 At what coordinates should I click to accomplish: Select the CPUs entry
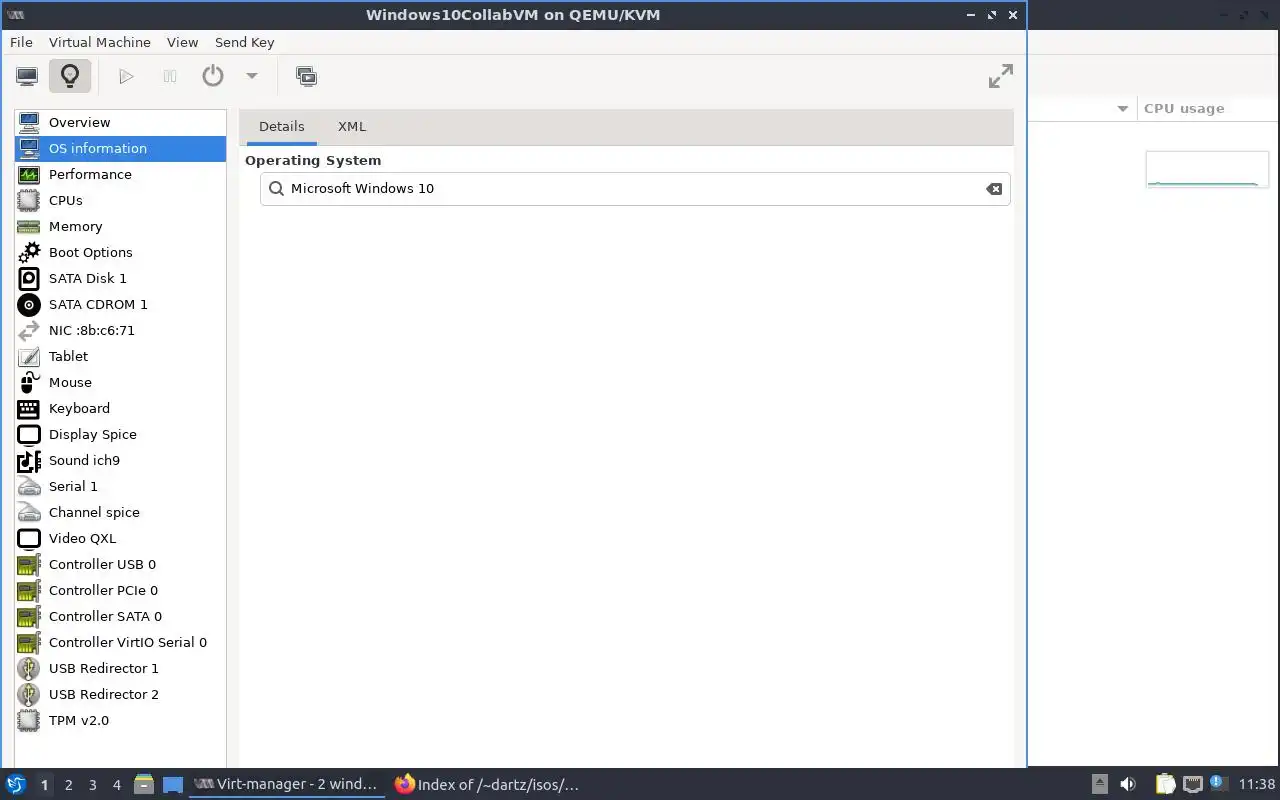(x=120, y=200)
